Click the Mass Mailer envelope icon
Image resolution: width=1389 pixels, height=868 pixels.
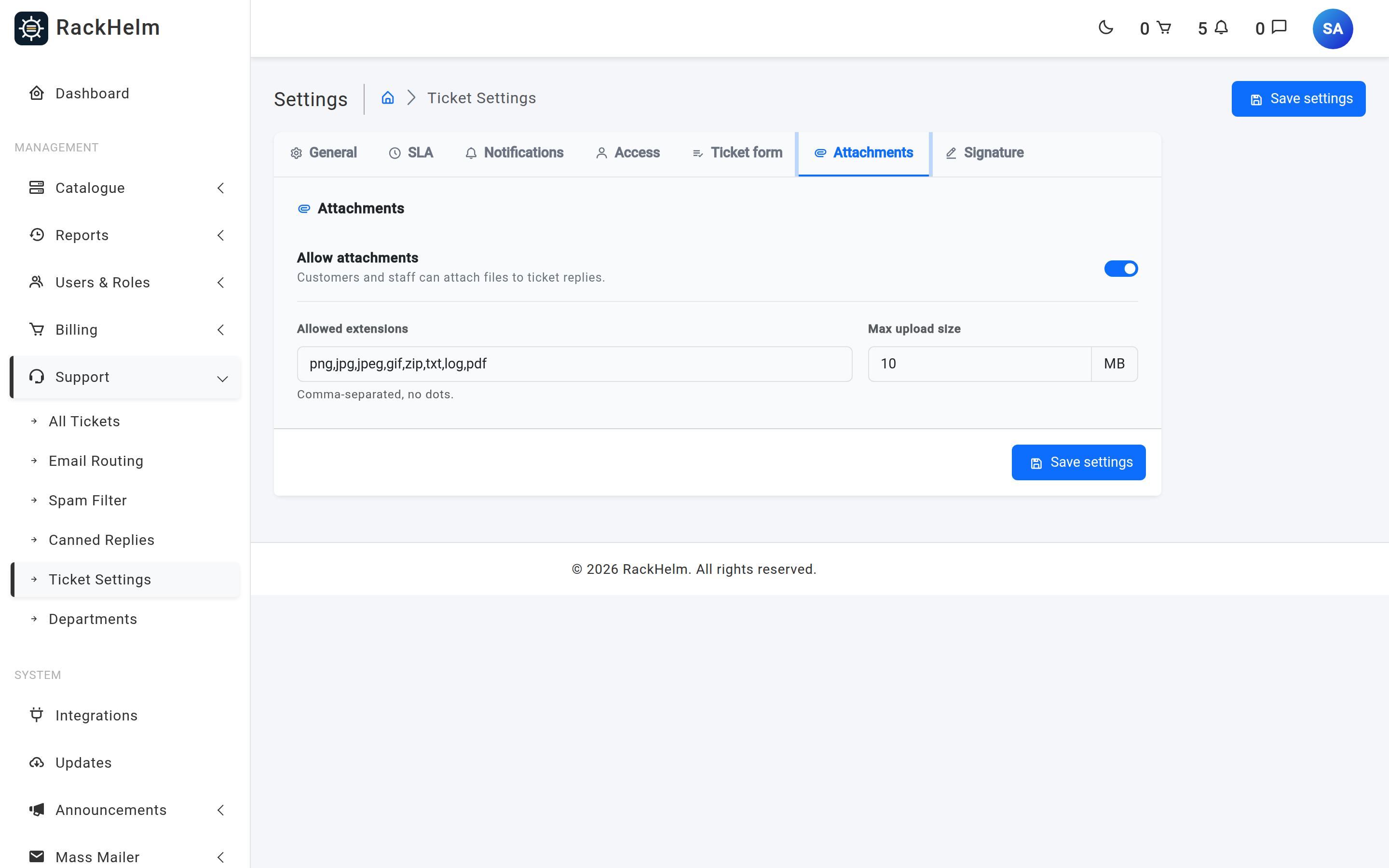point(37,856)
